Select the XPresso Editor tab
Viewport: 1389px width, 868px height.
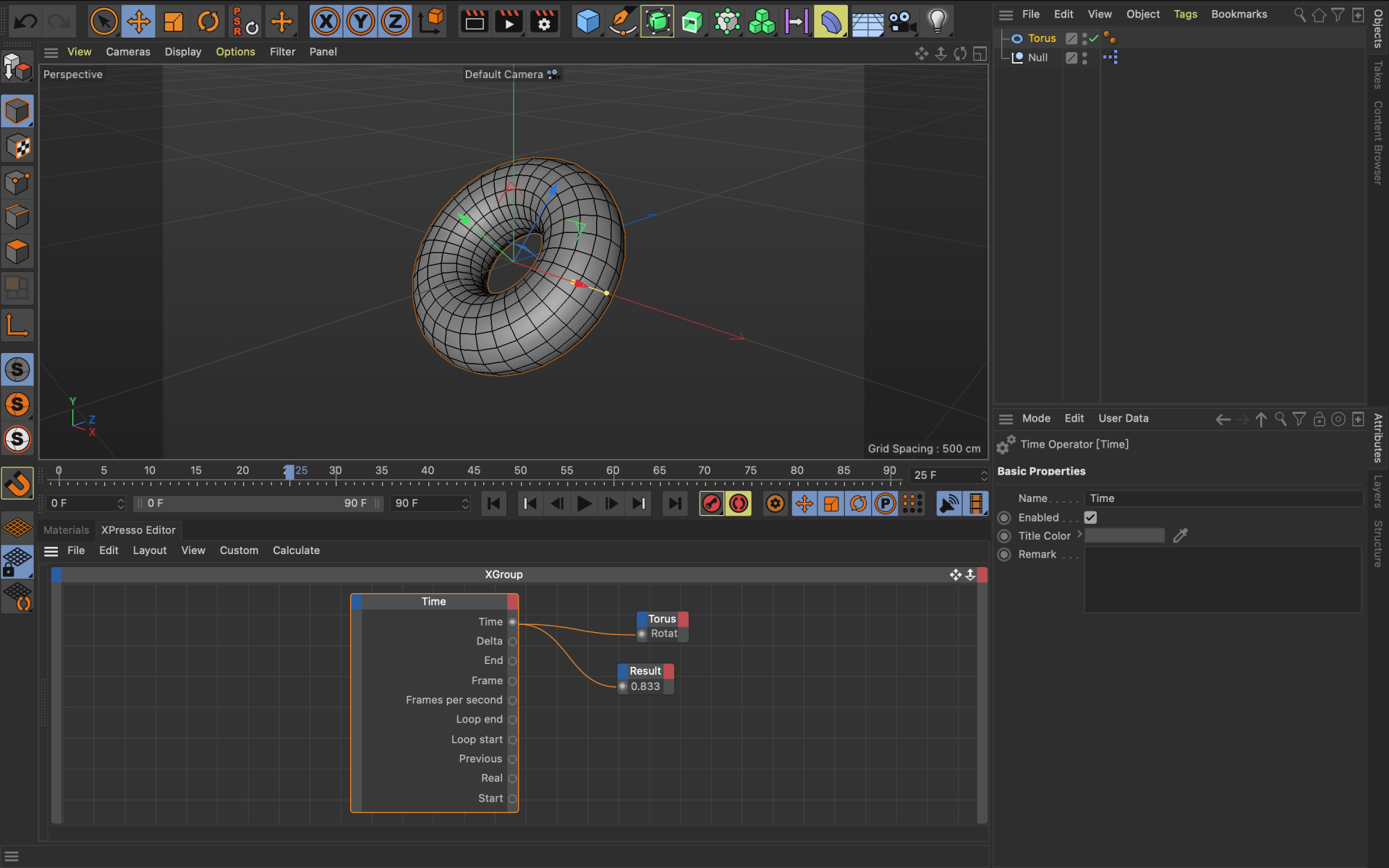138,530
